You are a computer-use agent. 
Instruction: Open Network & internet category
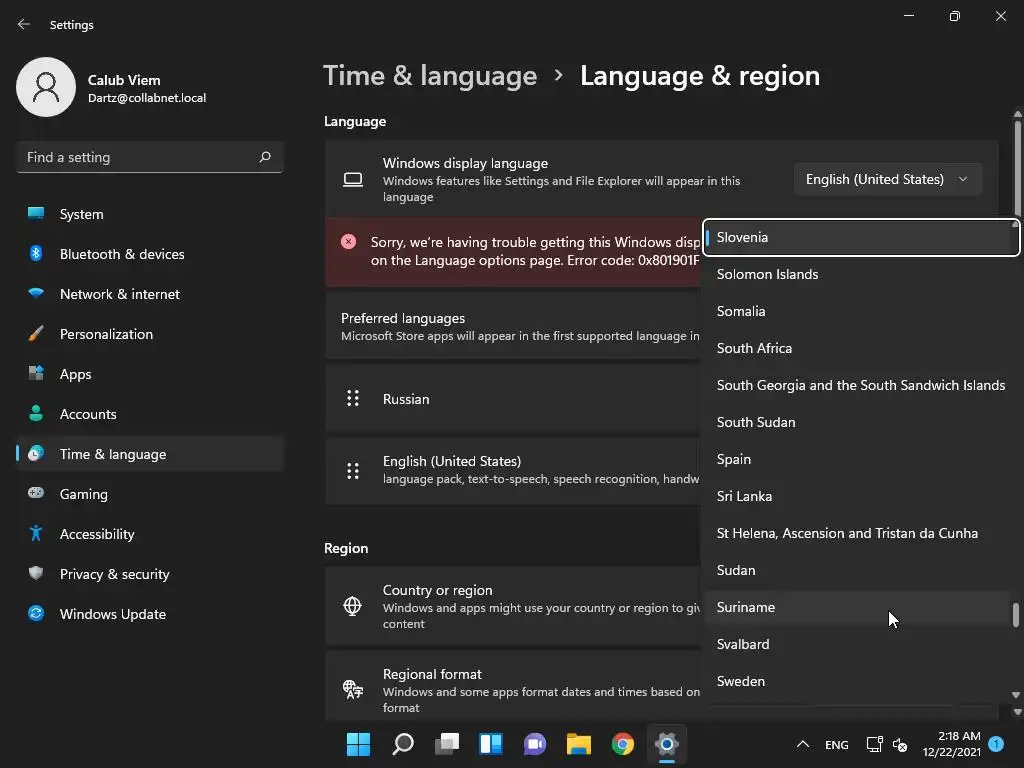coord(150,294)
